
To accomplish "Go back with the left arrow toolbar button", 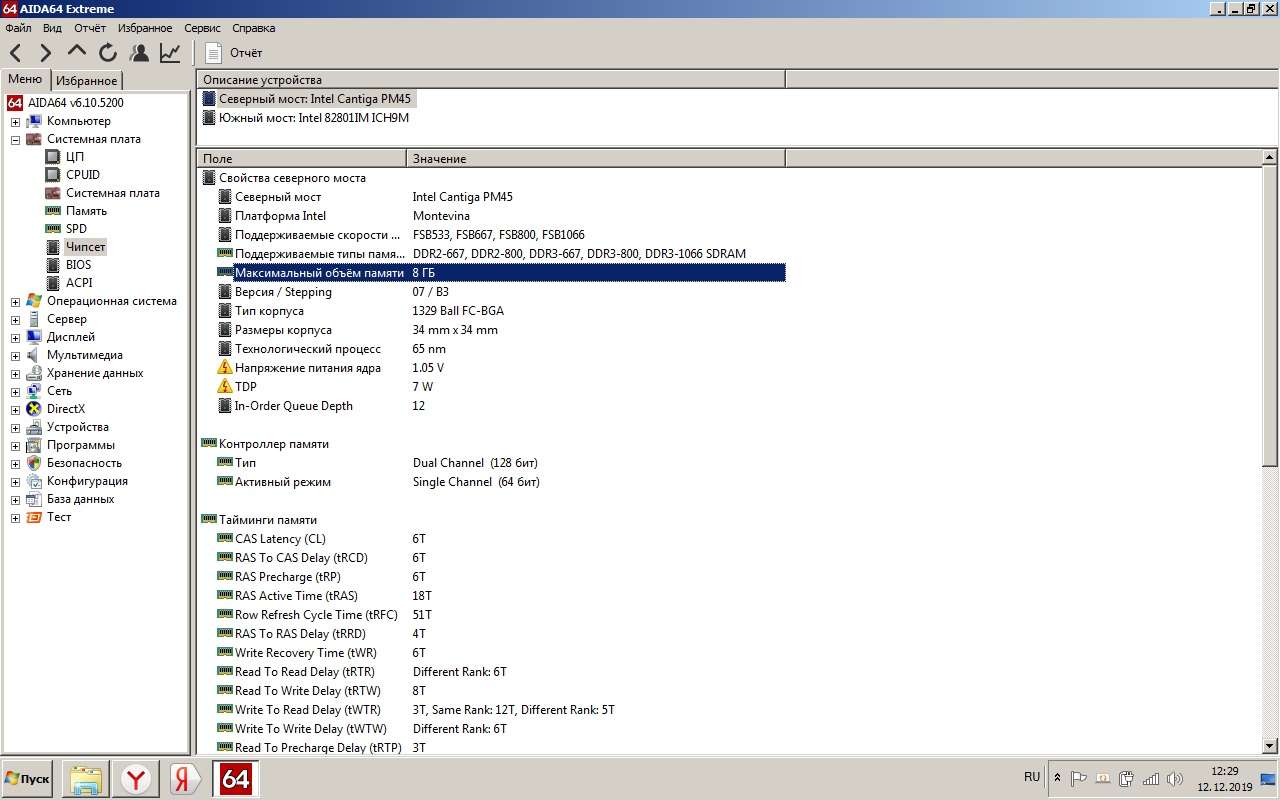I will pyautogui.click(x=15, y=53).
